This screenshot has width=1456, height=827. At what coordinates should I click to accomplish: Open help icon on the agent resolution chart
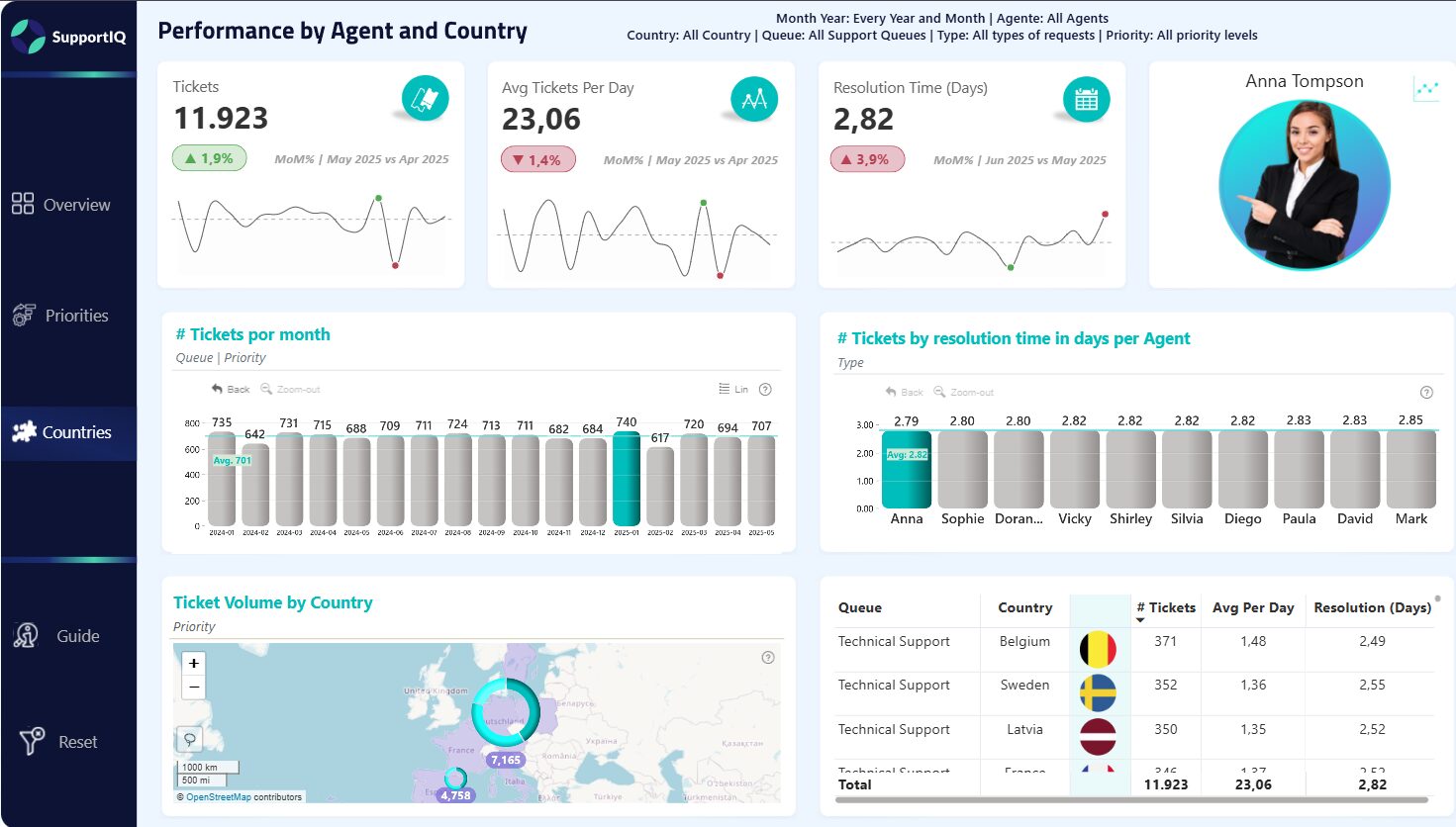[1426, 392]
